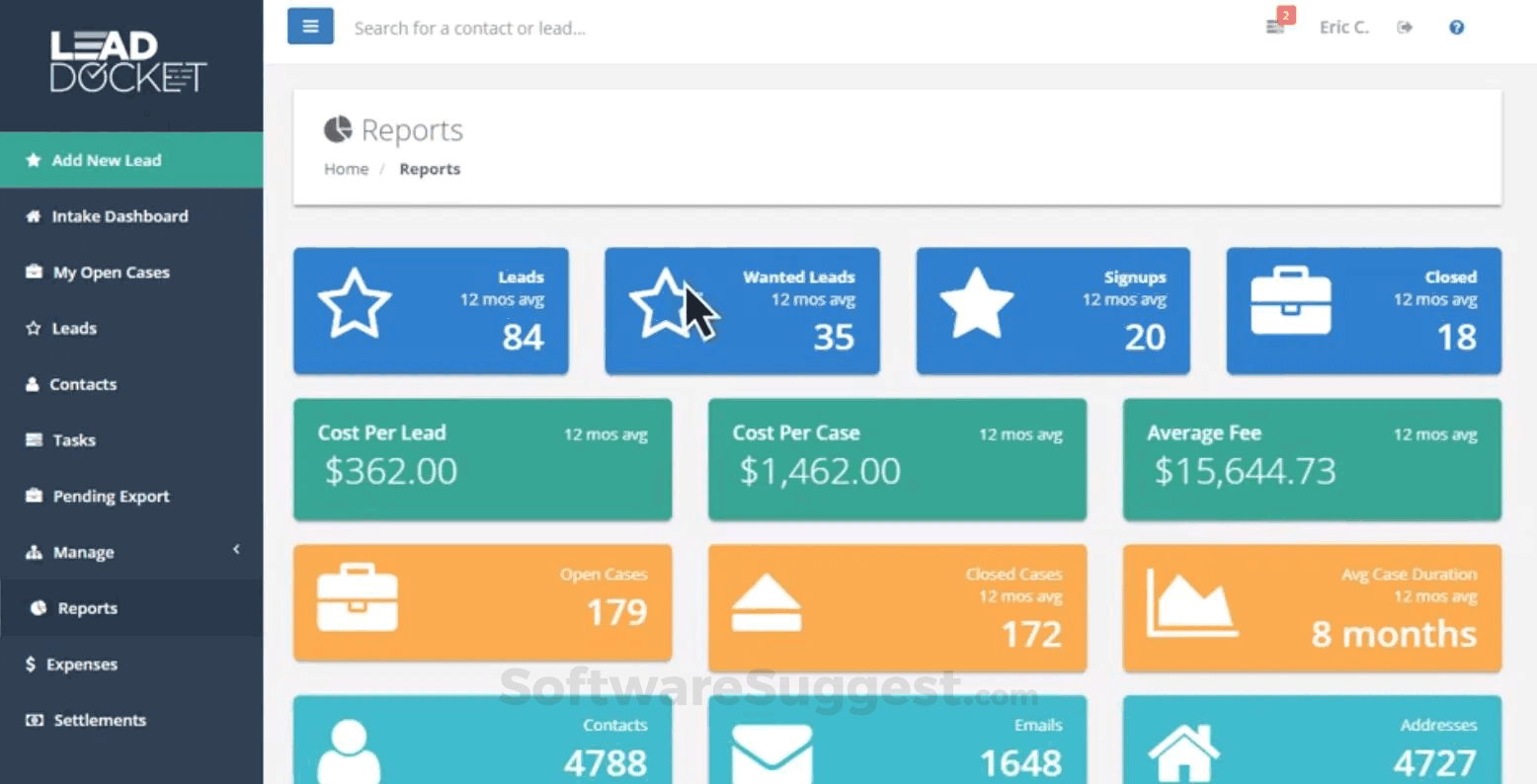1537x784 pixels.
Task: Navigate to Pending Export menu item
Action: tap(112, 496)
